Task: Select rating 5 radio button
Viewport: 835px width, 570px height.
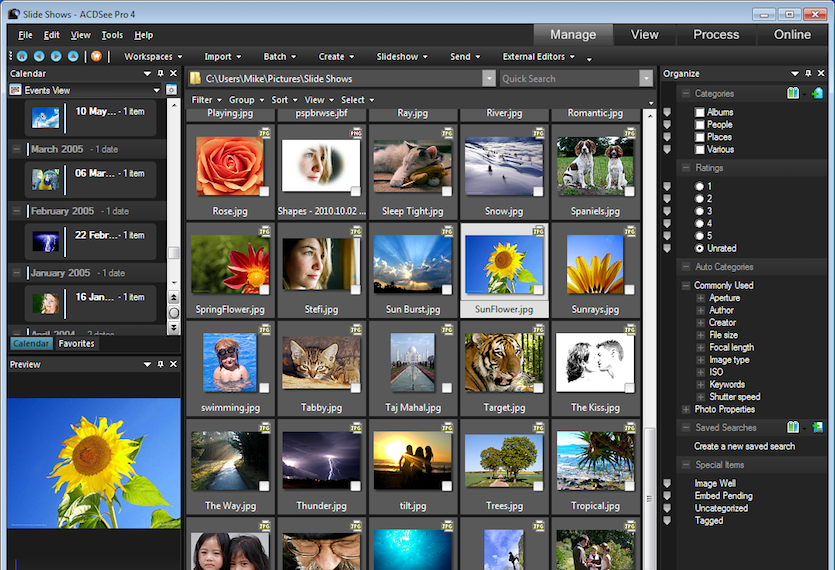Action: click(x=699, y=235)
